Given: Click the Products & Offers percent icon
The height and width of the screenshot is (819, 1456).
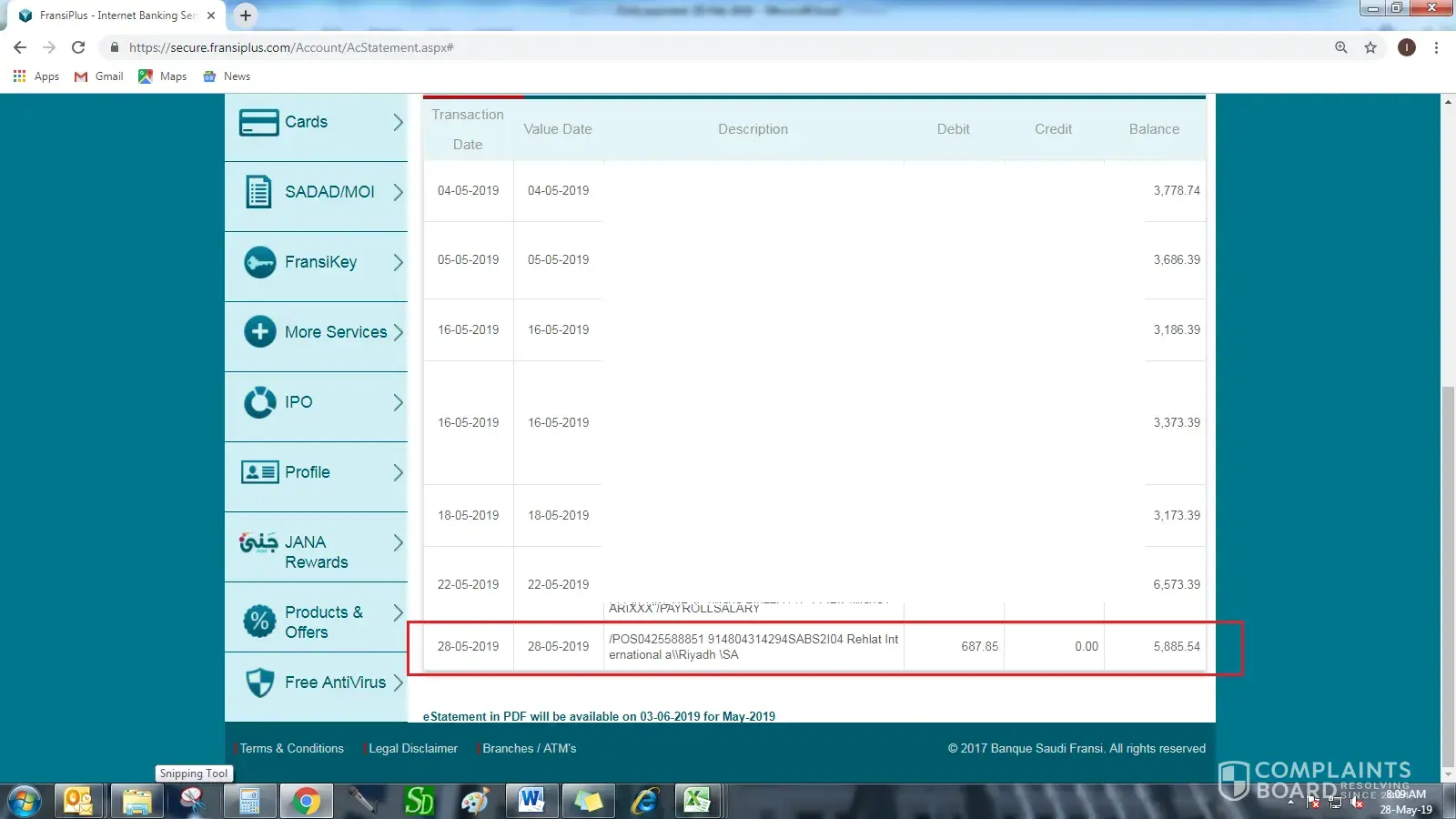Looking at the screenshot, I should click(259, 622).
